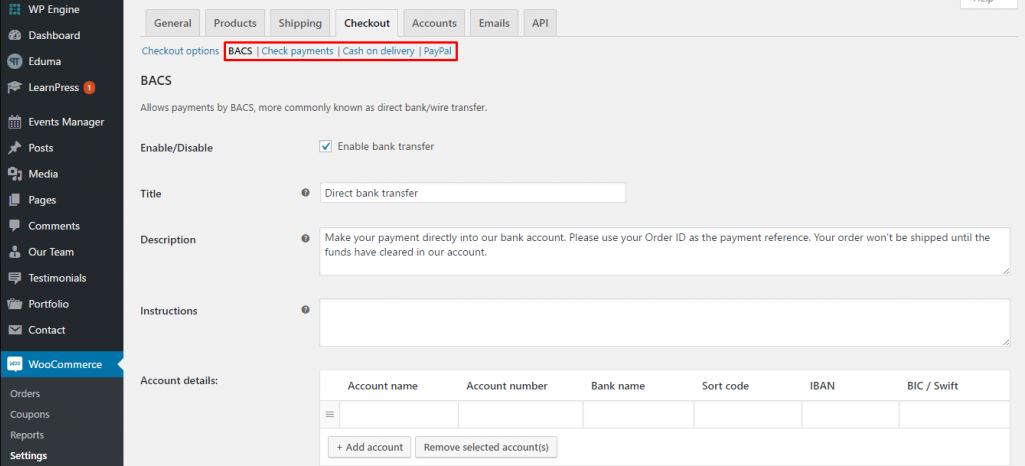This screenshot has height=466, width=1025.
Task: Open the PayPal settings link
Action: (x=437, y=51)
